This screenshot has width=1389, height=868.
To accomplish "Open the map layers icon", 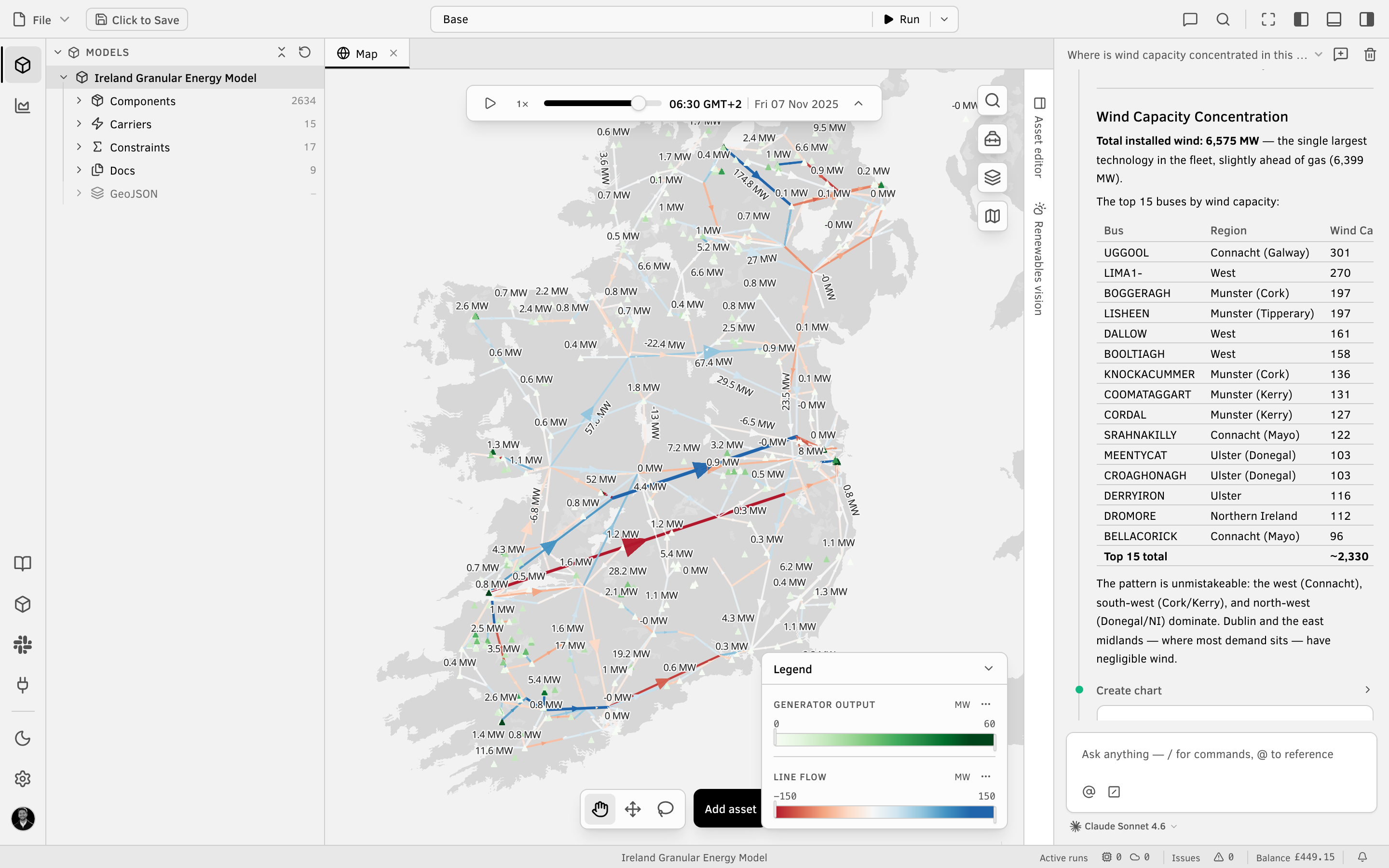I will point(993,177).
